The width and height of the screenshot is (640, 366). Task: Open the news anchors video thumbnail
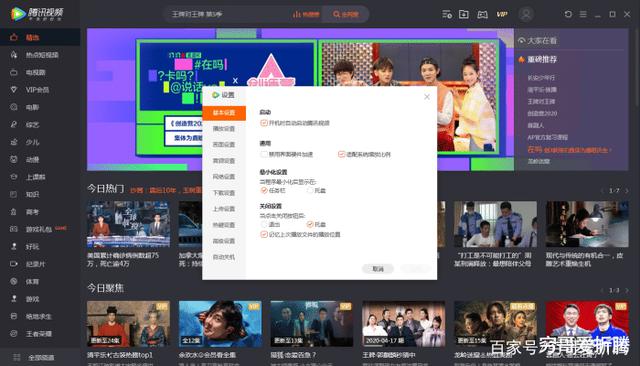[x=128, y=224]
